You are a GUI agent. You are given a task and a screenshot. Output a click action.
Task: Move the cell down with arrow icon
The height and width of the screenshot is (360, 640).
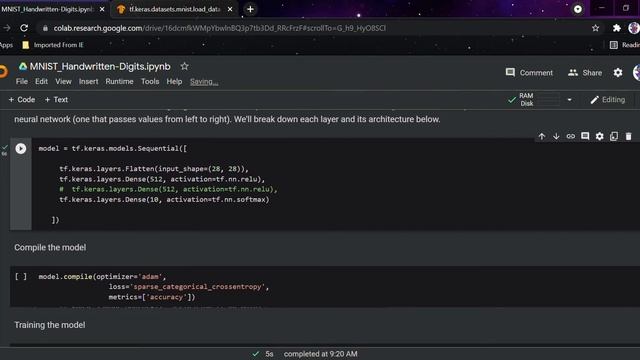(x=556, y=136)
